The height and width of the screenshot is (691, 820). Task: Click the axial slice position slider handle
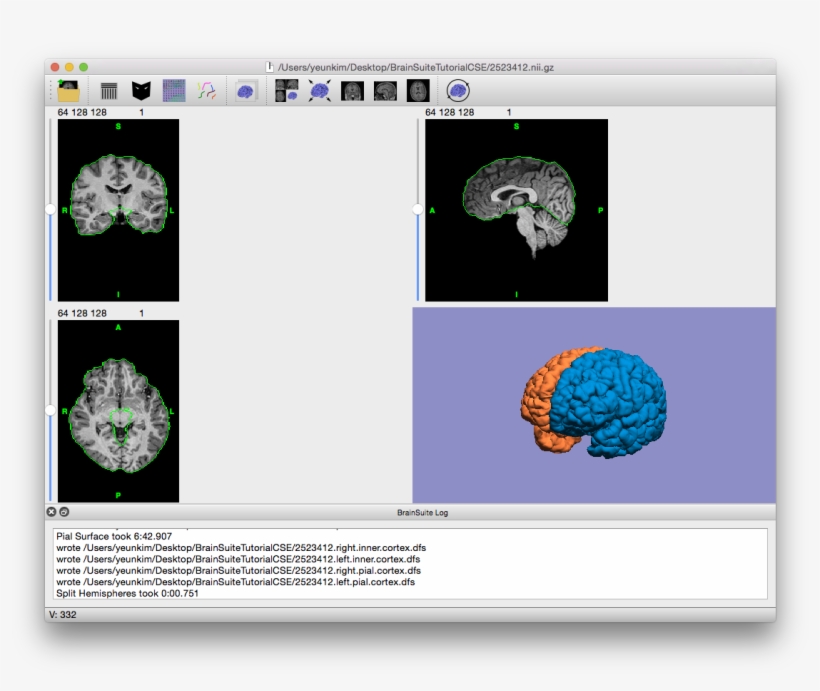click(48, 410)
